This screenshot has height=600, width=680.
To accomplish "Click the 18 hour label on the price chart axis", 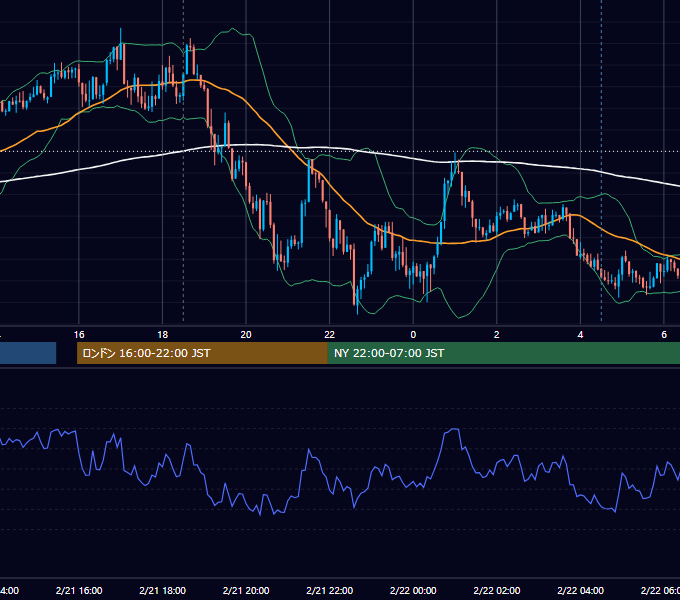I will pyautogui.click(x=162, y=335).
